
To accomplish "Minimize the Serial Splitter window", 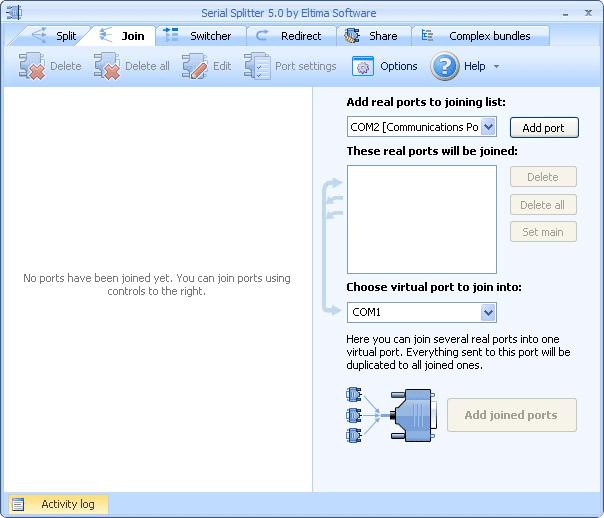I will click(x=565, y=14).
